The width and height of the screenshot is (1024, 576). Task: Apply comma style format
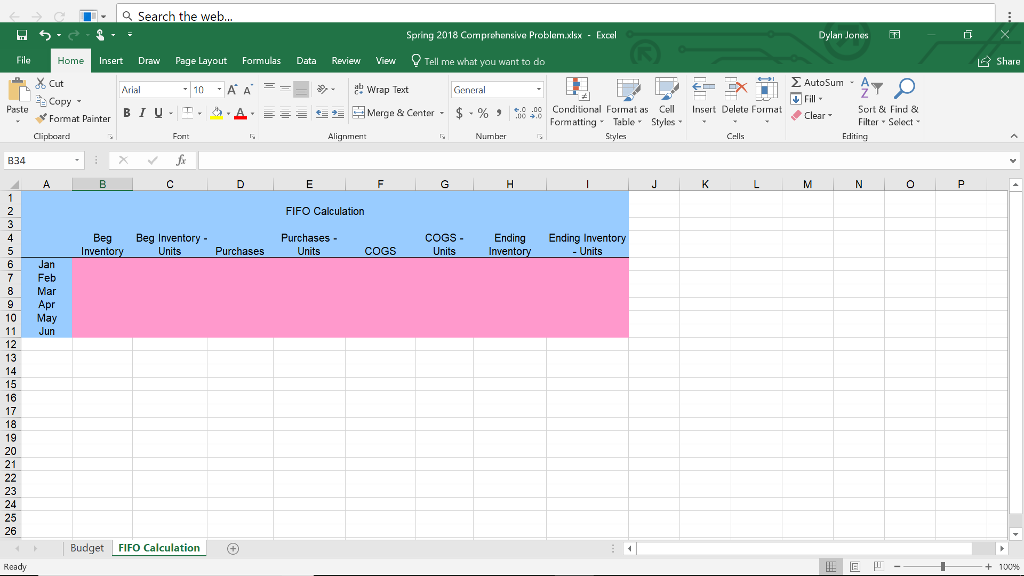click(x=499, y=113)
